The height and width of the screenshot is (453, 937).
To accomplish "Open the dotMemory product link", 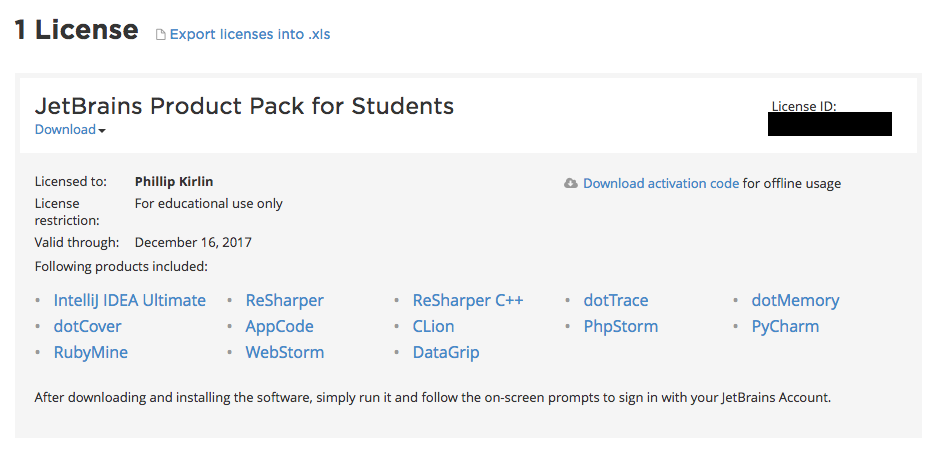I will 795,300.
